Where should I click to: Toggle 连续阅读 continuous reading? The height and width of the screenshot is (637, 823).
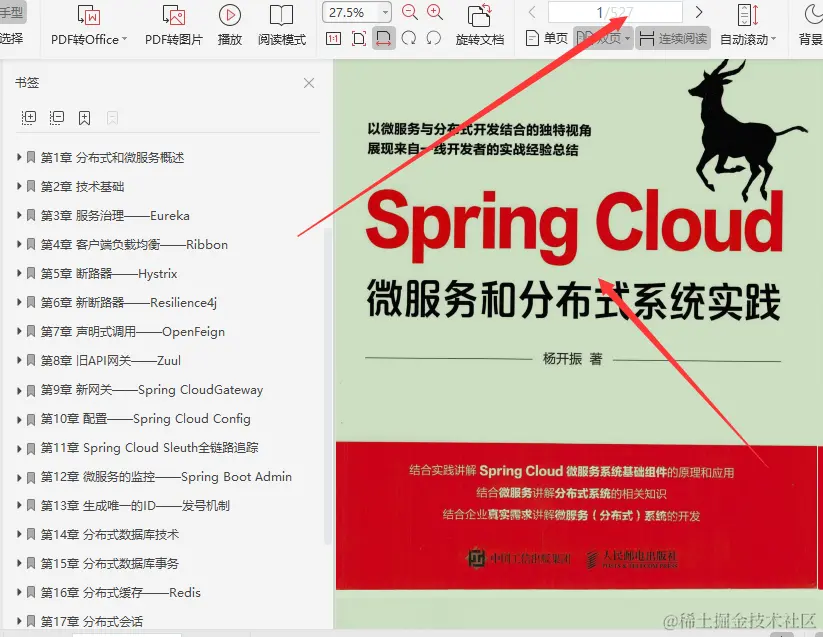(x=673, y=38)
